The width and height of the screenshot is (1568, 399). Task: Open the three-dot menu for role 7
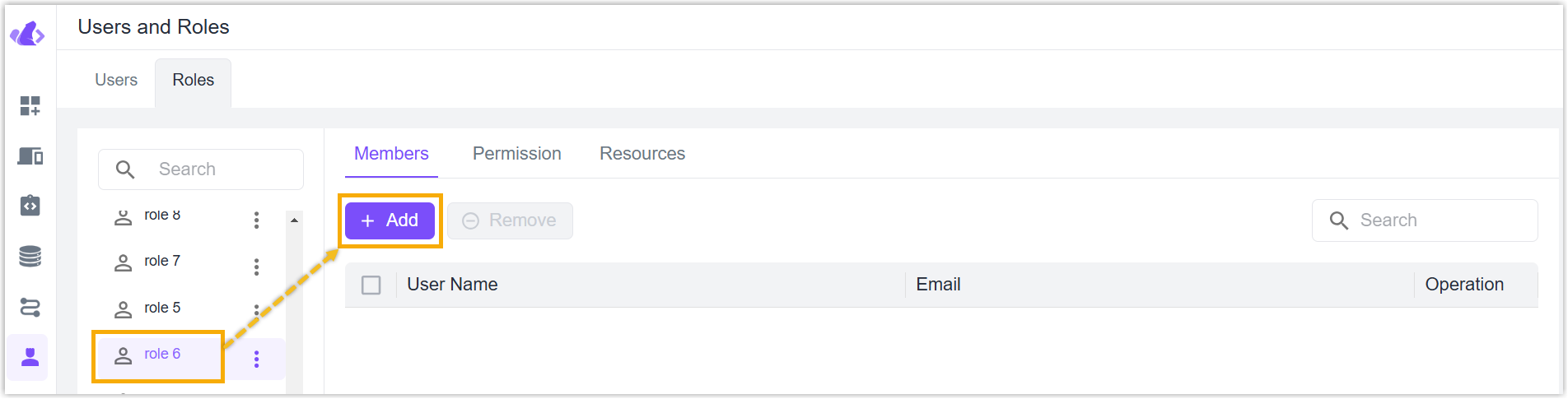click(x=257, y=267)
